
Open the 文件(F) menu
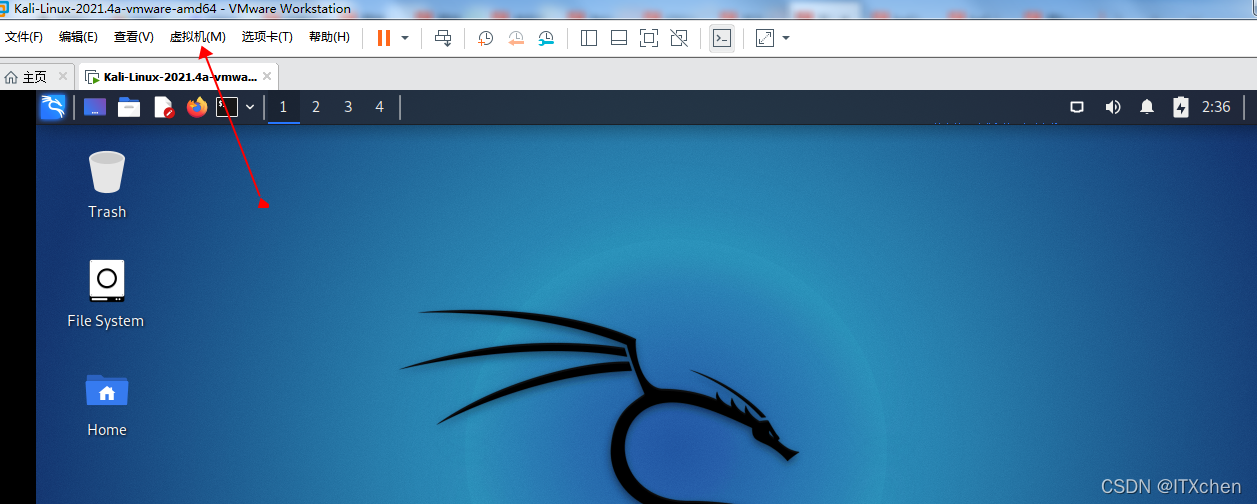pyautogui.click(x=24, y=37)
